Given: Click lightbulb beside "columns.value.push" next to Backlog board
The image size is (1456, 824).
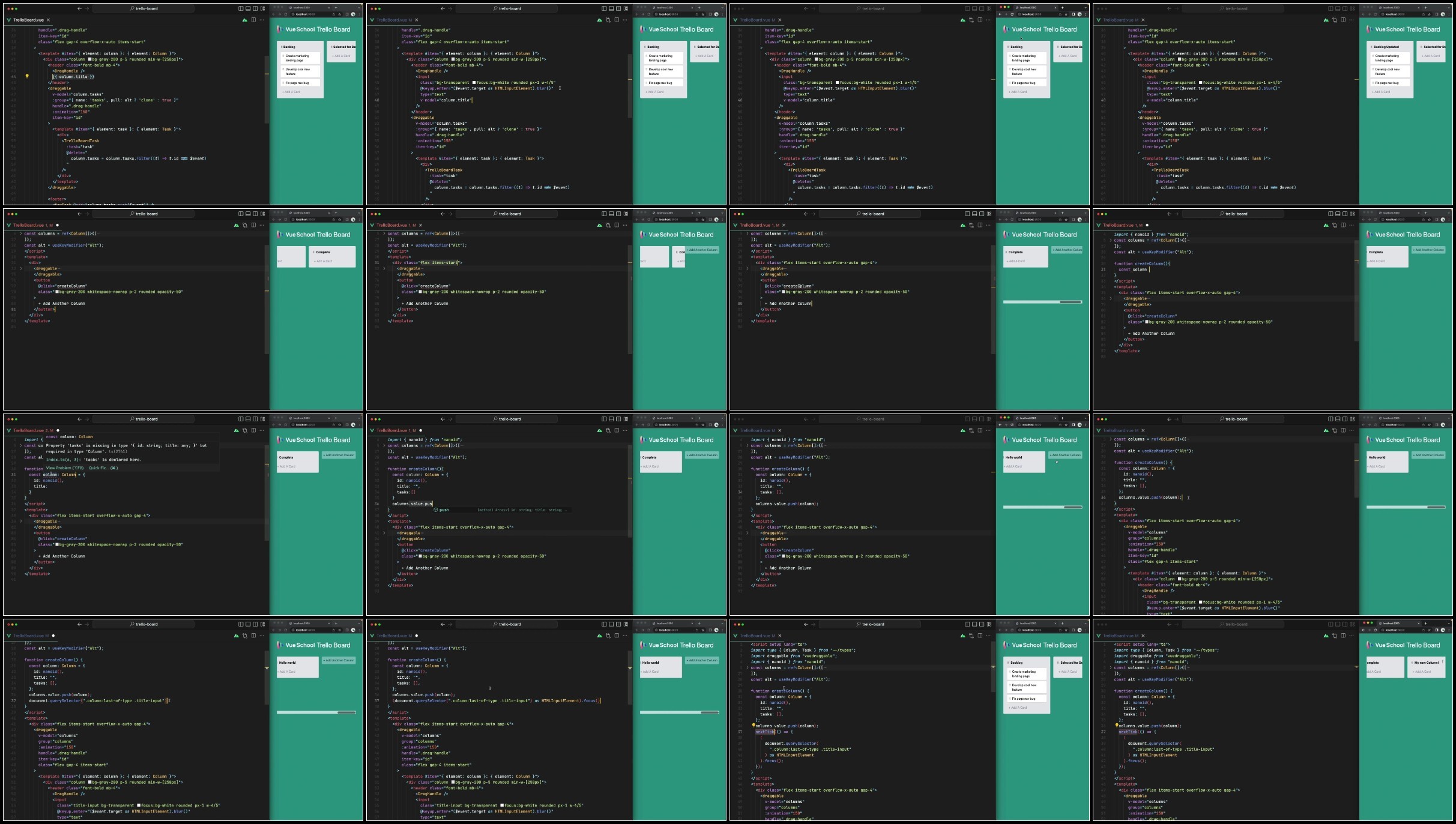Looking at the screenshot, I should coord(754,726).
